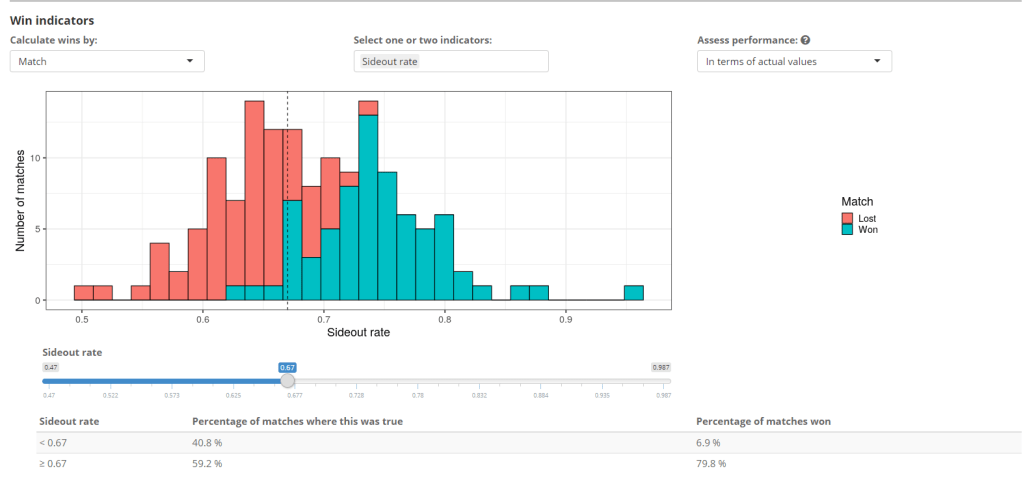Click the teal Won legend swatch
The width and height of the screenshot is (1023, 499).
[x=847, y=229]
